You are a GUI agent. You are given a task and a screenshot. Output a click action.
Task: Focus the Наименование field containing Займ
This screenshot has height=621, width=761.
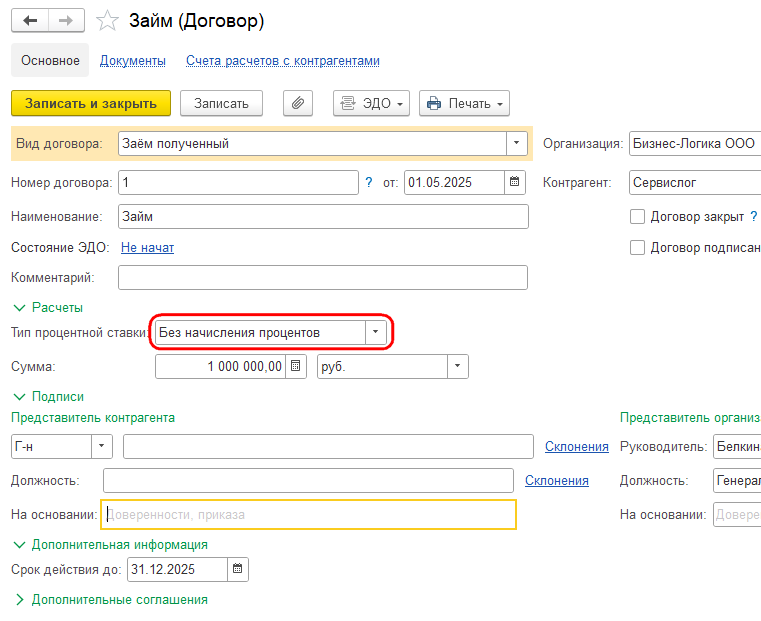[323, 216]
